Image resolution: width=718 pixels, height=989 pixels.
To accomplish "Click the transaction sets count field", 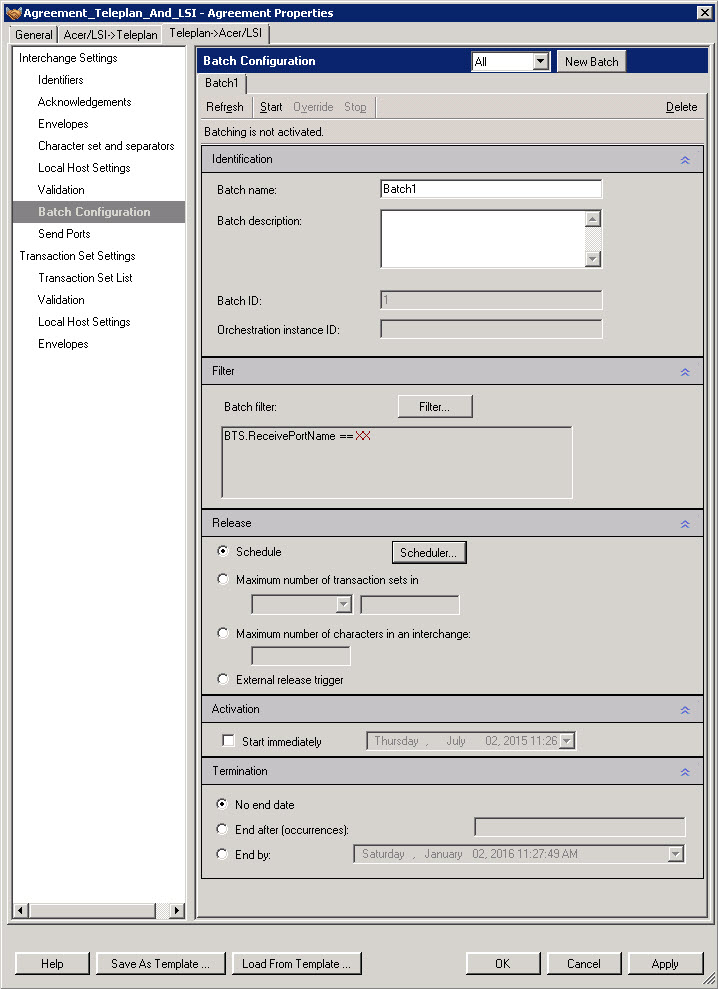I will pyautogui.click(x=409, y=604).
